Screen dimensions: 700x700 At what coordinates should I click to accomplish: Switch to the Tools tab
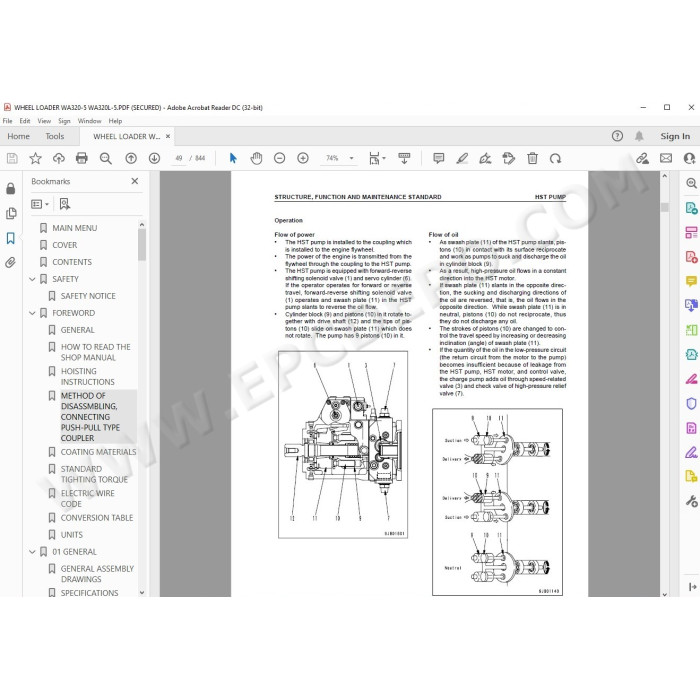55,136
